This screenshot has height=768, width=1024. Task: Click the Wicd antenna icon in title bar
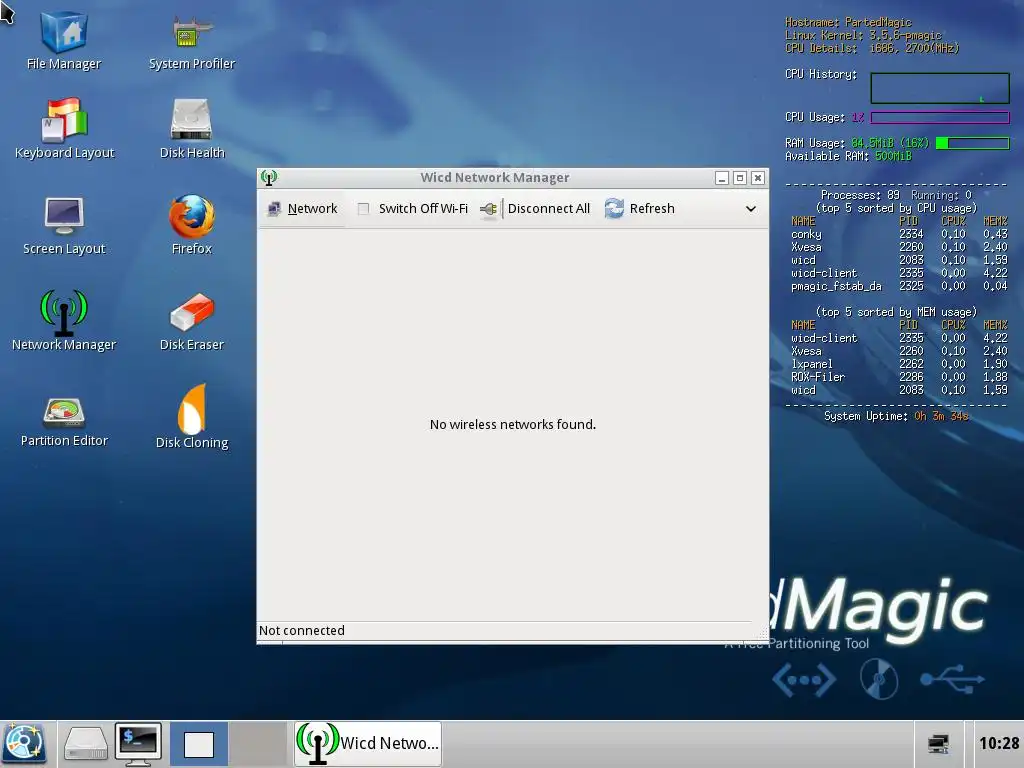click(x=268, y=177)
